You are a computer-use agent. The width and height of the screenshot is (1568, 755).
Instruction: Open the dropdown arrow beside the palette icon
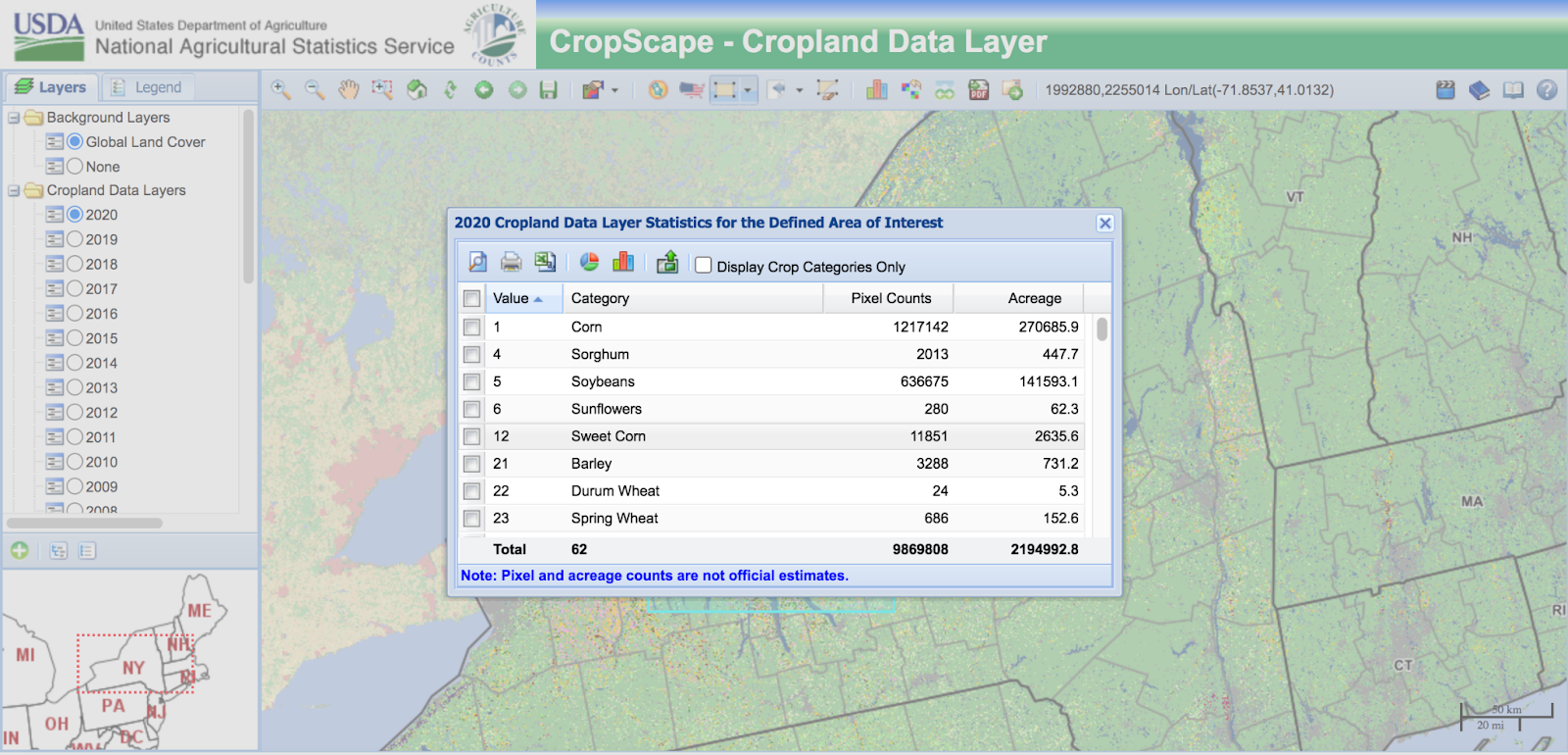pyautogui.click(x=615, y=90)
